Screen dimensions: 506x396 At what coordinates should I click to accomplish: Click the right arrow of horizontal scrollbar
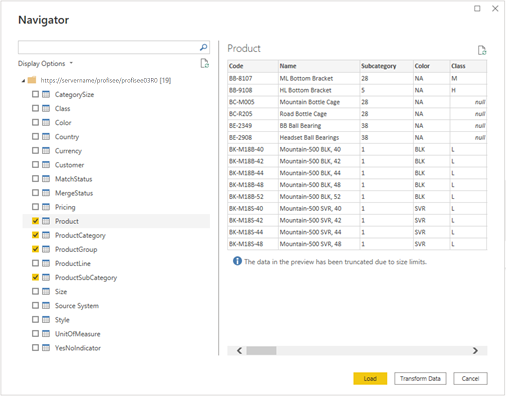click(x=475, y=350)
